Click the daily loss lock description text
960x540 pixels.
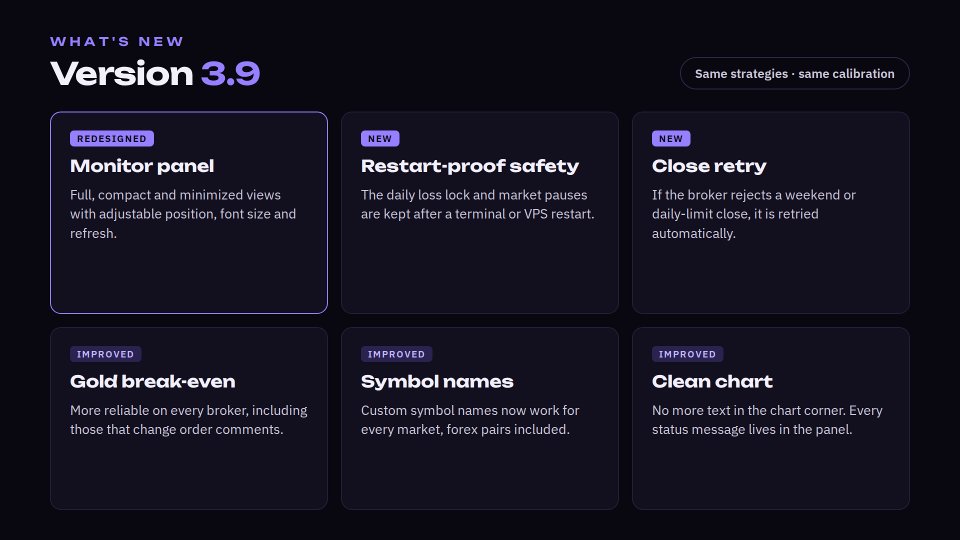478,204
